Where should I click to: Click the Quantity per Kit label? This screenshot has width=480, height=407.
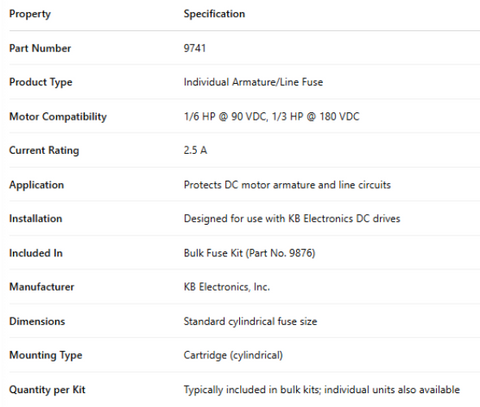(47, 390)
